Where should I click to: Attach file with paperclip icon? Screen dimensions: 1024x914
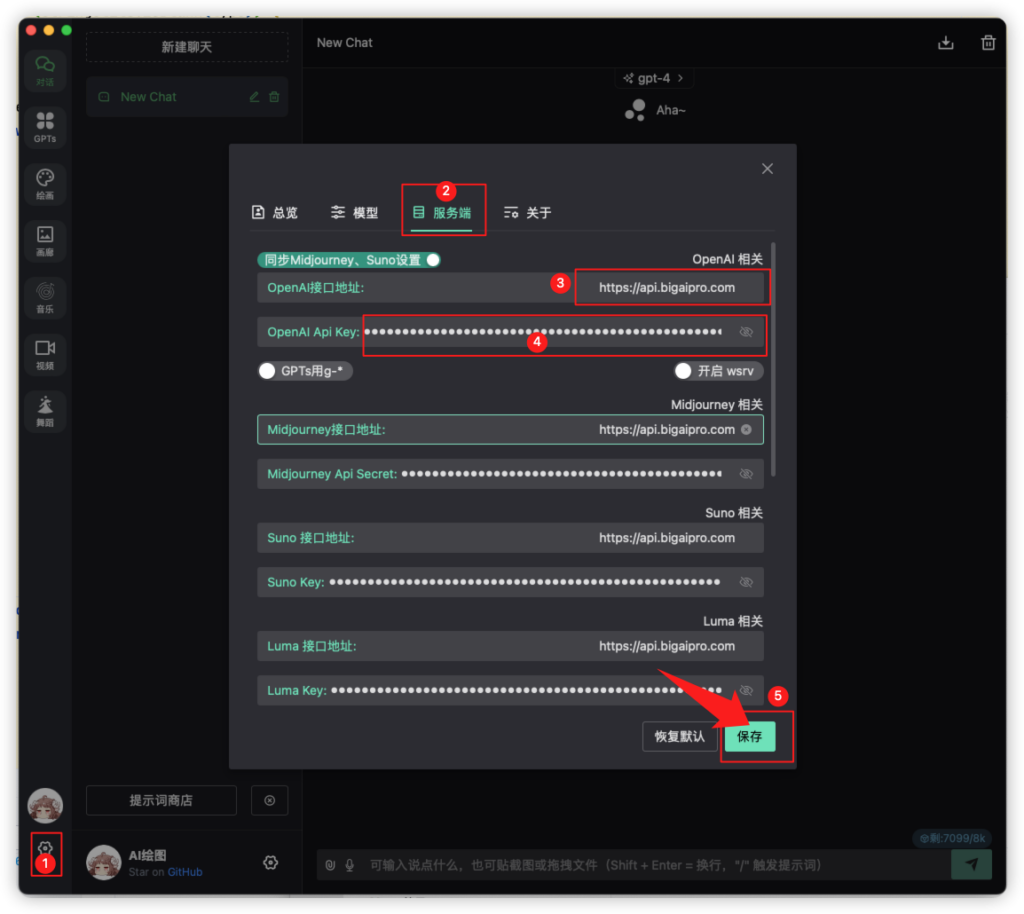(x=330, y=866)
